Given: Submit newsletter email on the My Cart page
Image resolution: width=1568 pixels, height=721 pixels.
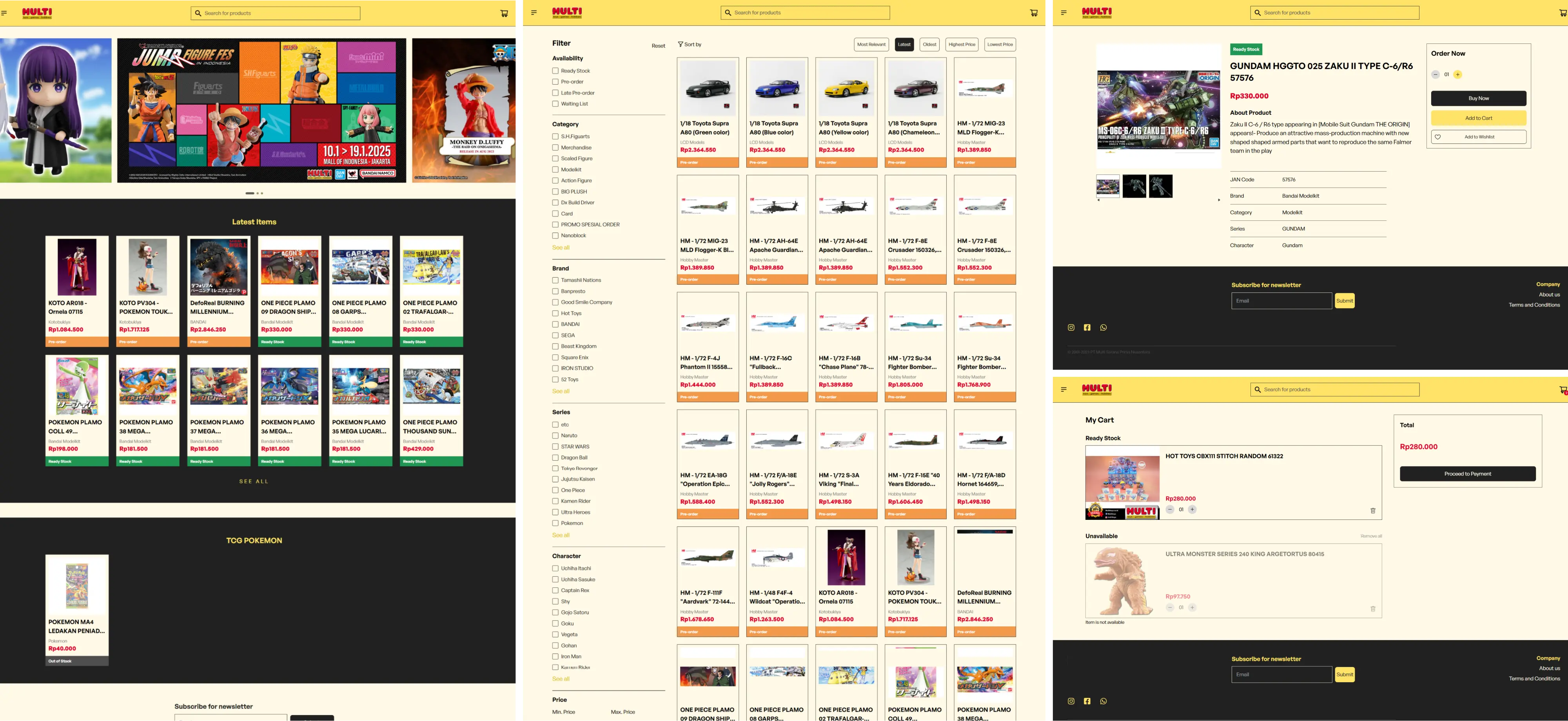Looking at the screenshot, I should [1344, 674].
